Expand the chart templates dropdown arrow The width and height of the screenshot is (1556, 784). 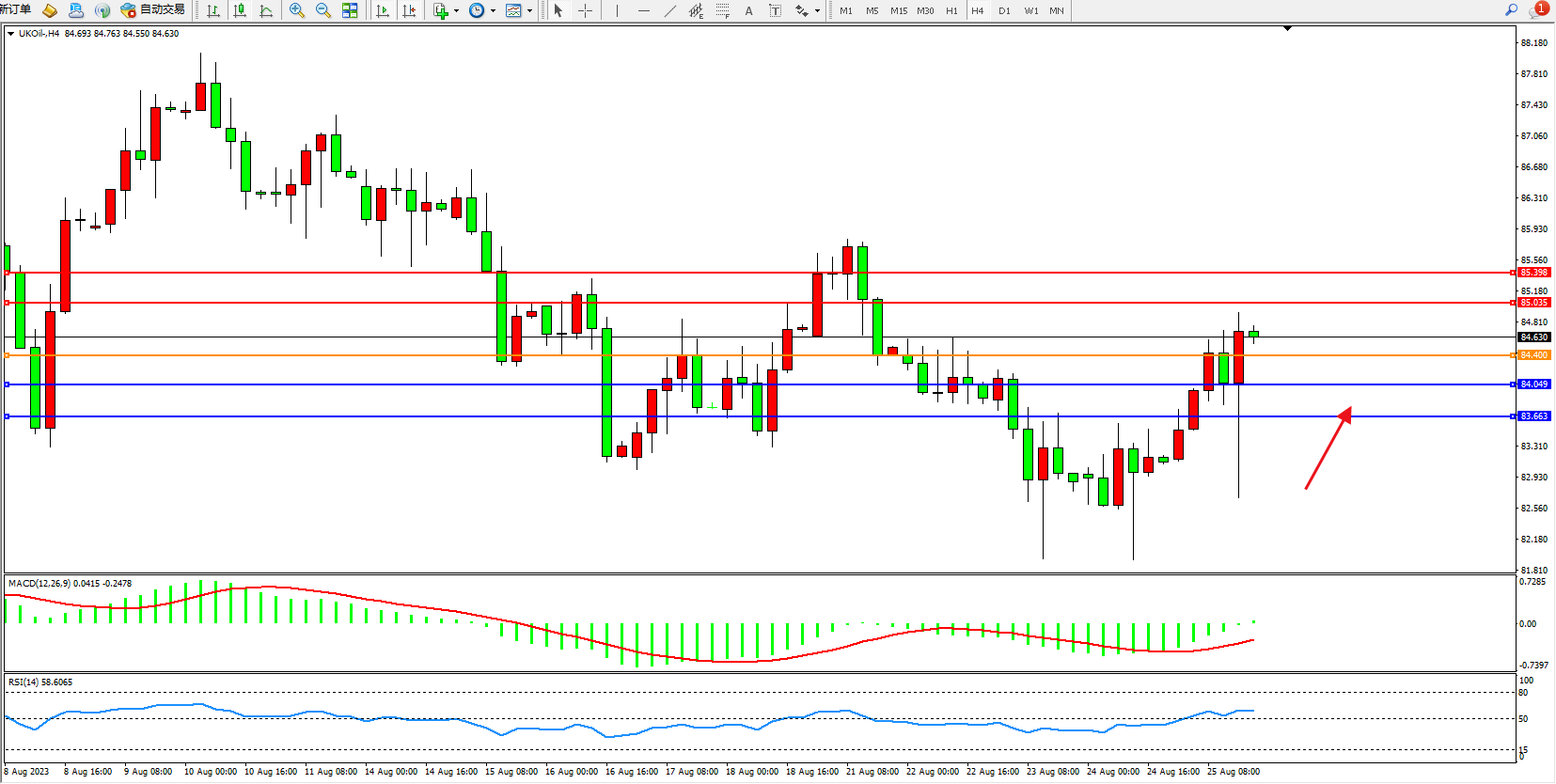click(x=529, y=11)
